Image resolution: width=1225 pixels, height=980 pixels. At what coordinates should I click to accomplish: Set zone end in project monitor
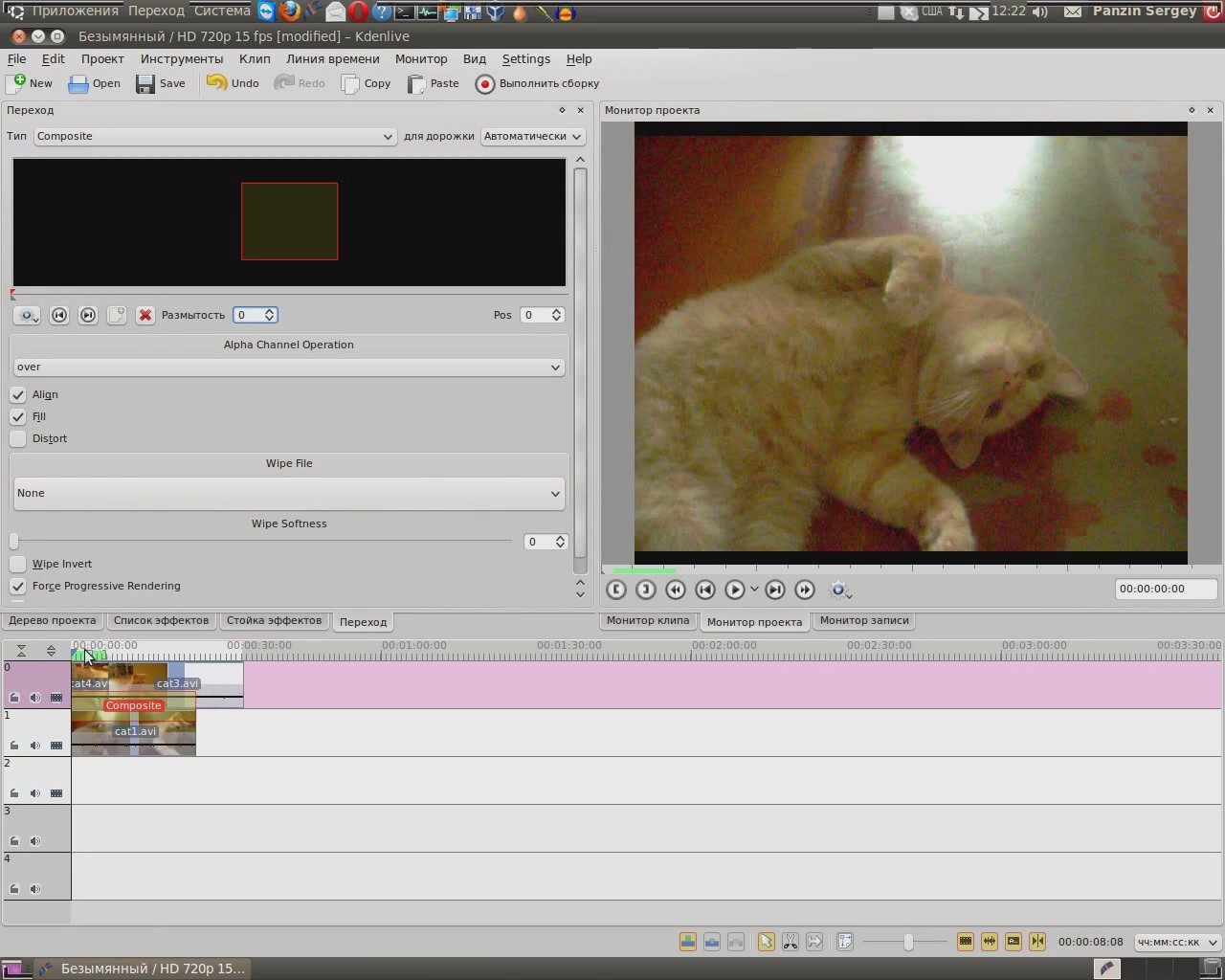[646, 590]
